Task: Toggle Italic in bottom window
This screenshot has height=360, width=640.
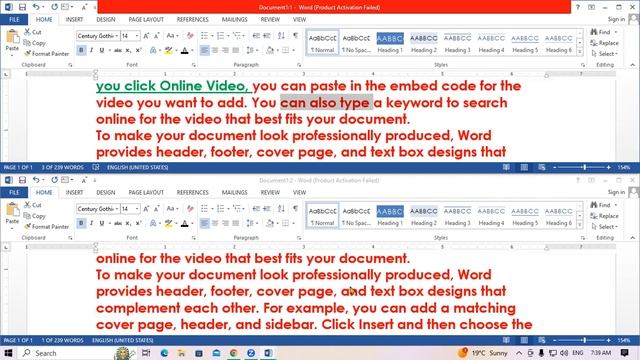Action: click(x=91, y=223)
